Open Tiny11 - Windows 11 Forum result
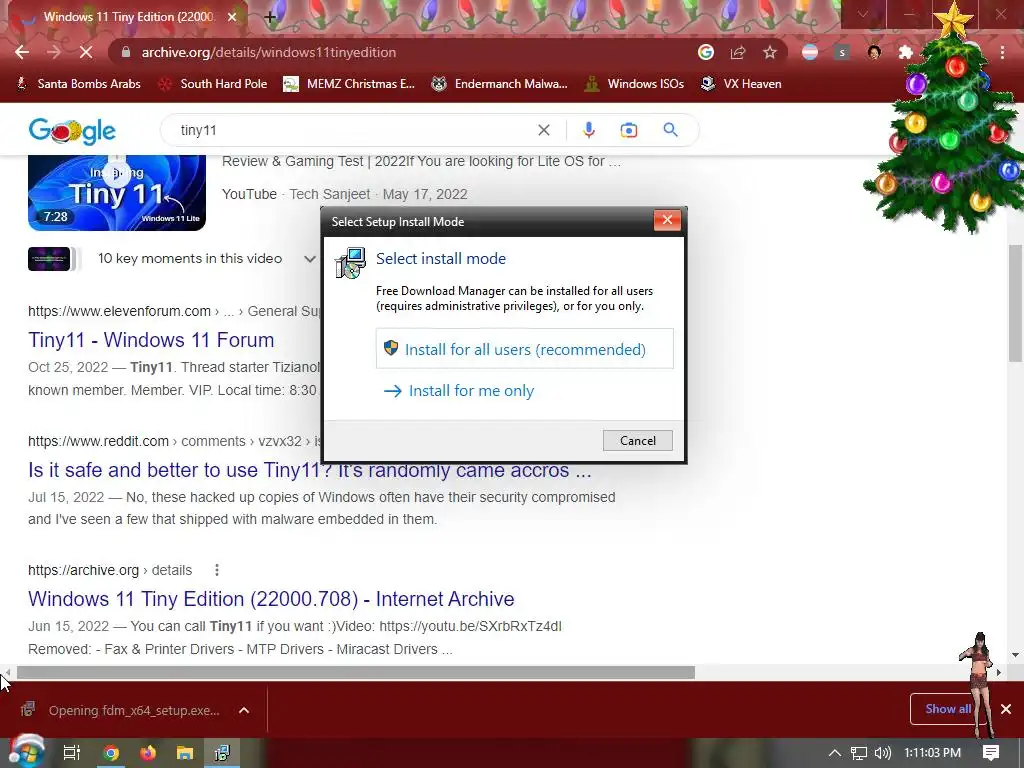1024x768 pixels. click(151, 340)
